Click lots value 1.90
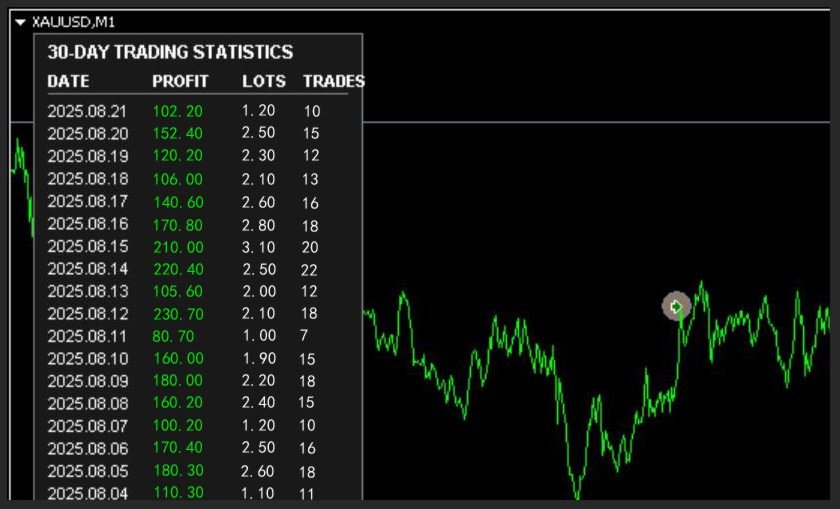This screenshot has height=509, width=840. [x=259, y=358]
